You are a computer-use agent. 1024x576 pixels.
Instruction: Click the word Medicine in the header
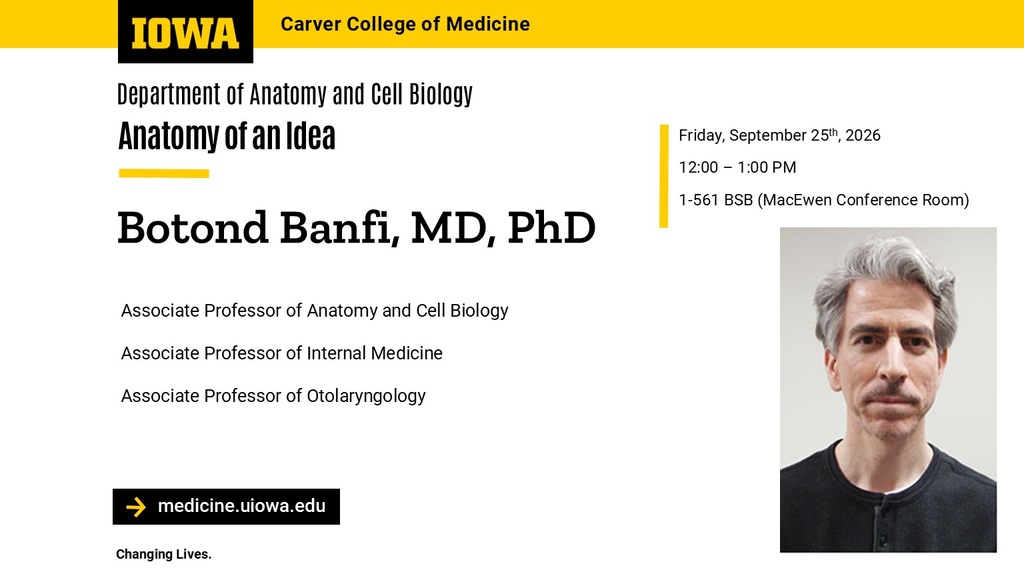point(488,24)
